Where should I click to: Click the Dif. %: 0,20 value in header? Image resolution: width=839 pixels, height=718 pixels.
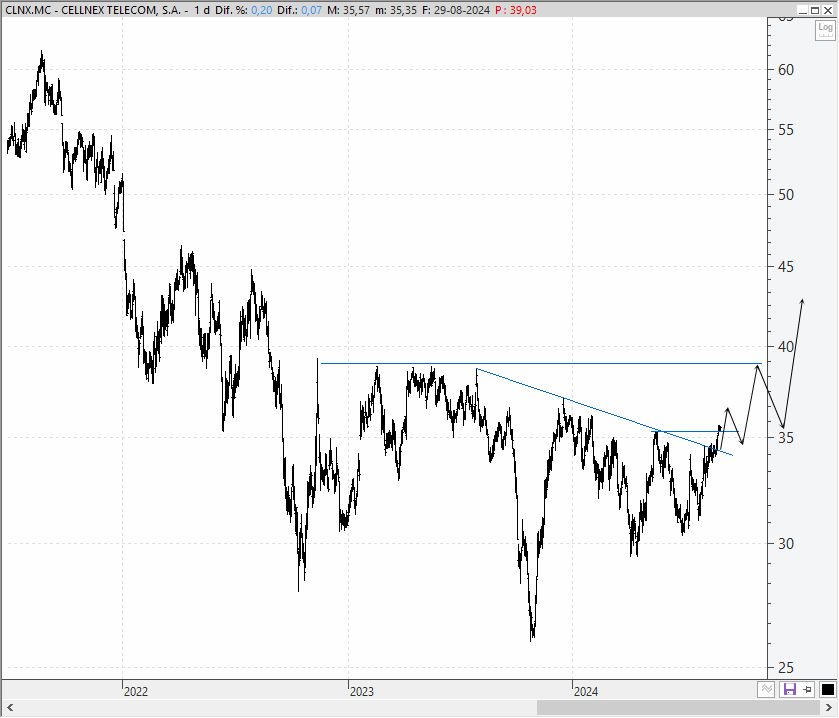(x=244, y=10)
